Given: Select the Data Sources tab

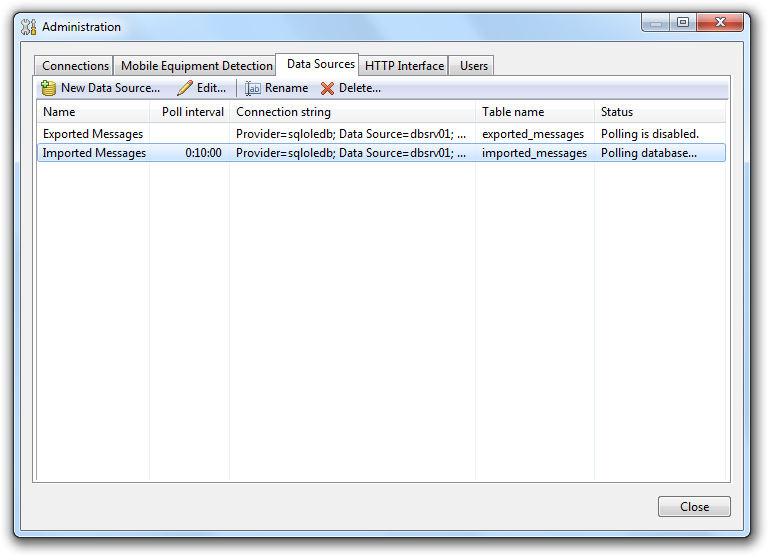Looking at the screenshot, I should point(320,64).
